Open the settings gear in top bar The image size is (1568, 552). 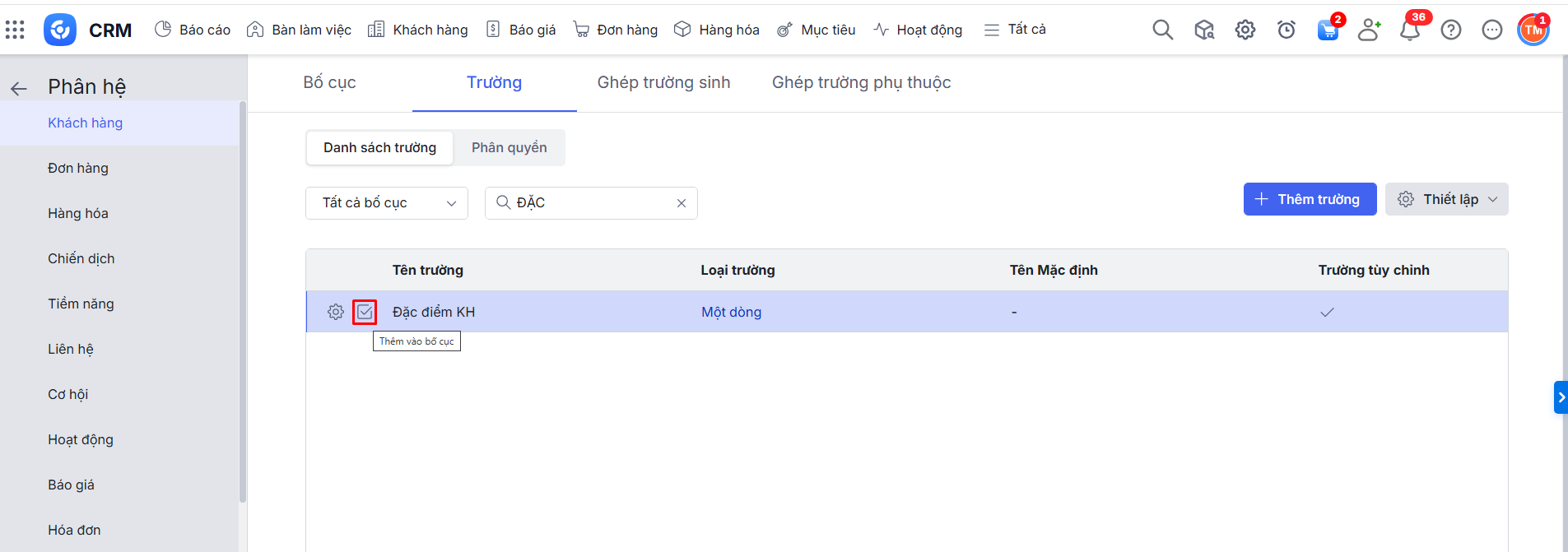tap(1245, 30)
